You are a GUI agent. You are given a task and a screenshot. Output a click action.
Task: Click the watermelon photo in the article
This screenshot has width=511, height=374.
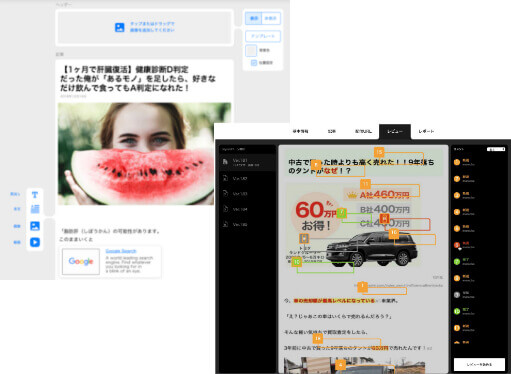point(144,154)
